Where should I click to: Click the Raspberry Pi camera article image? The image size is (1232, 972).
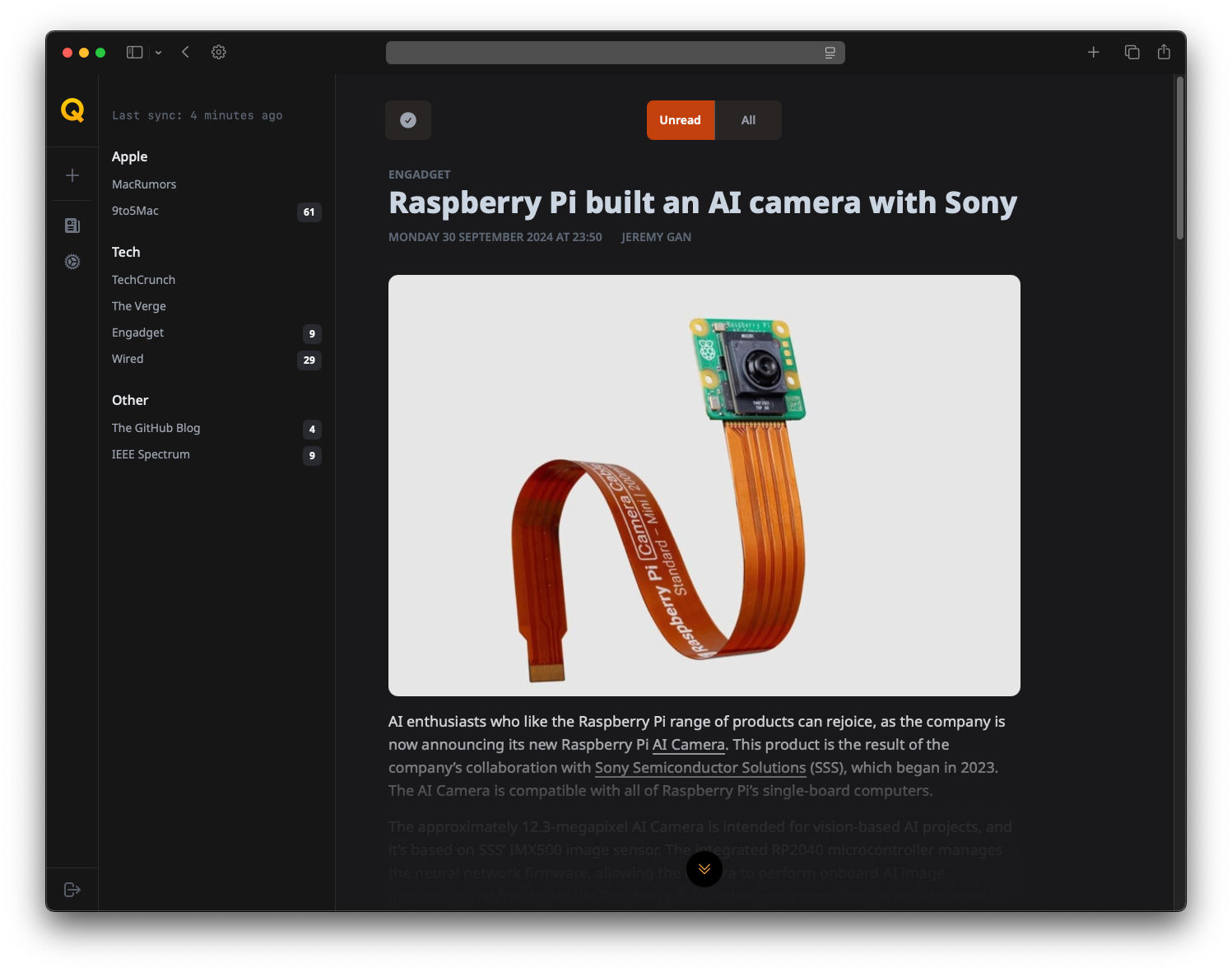coord(704,486)
